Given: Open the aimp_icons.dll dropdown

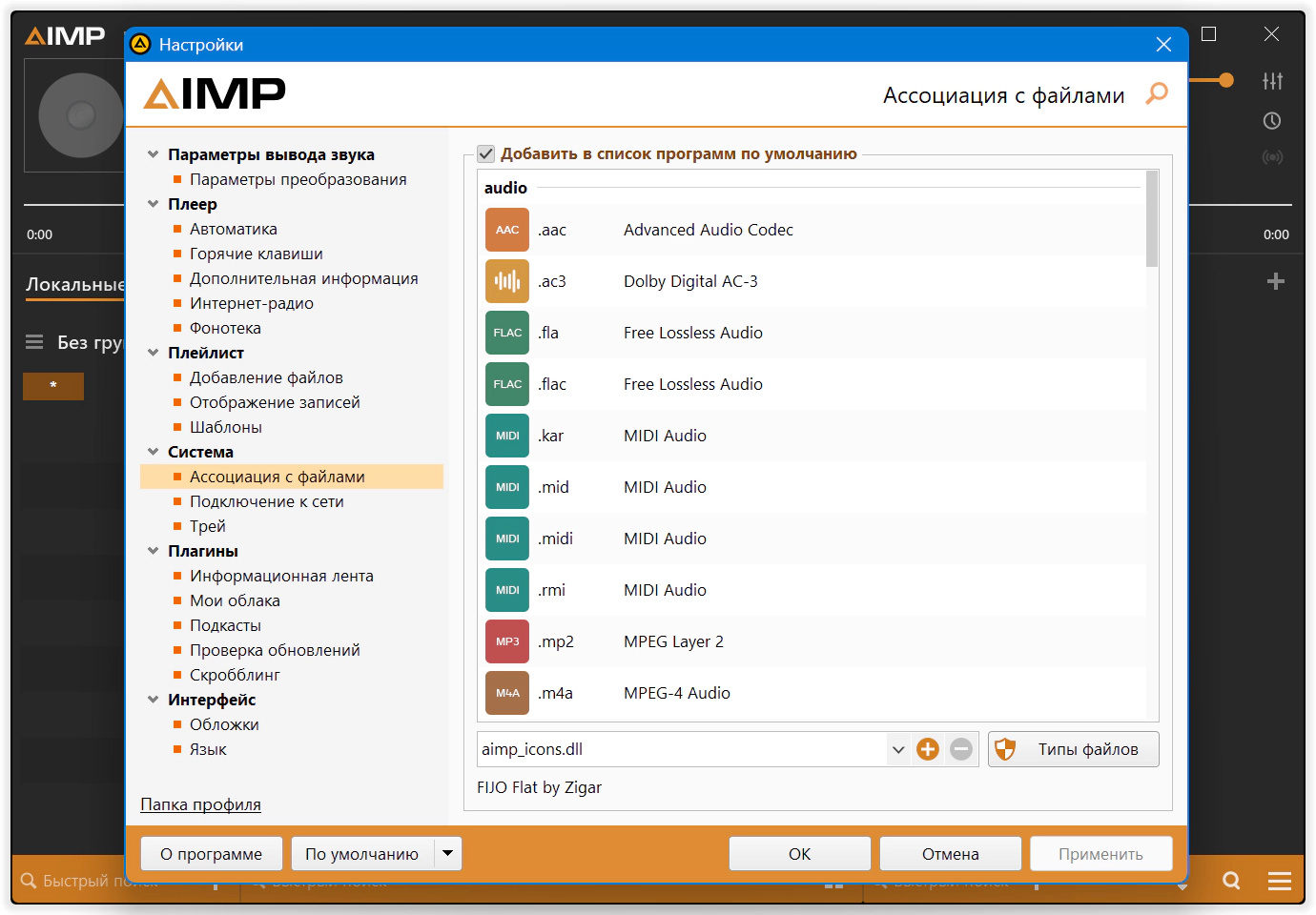Looking at the screenshot, I should [897, 749].
